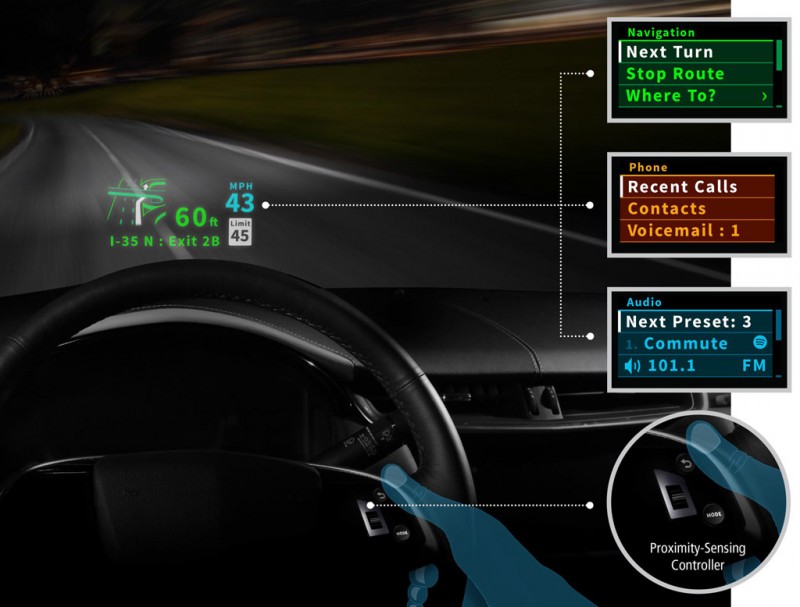Click the Audio menu scrollbar
Image resolution: width=800 pixels, height=607 pixels.
point(779,325)
